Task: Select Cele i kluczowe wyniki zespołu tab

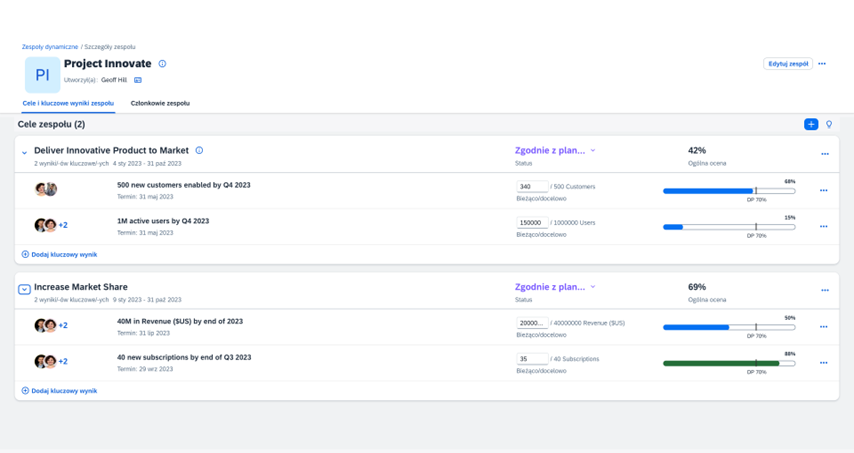Action: tap(68, 103)
